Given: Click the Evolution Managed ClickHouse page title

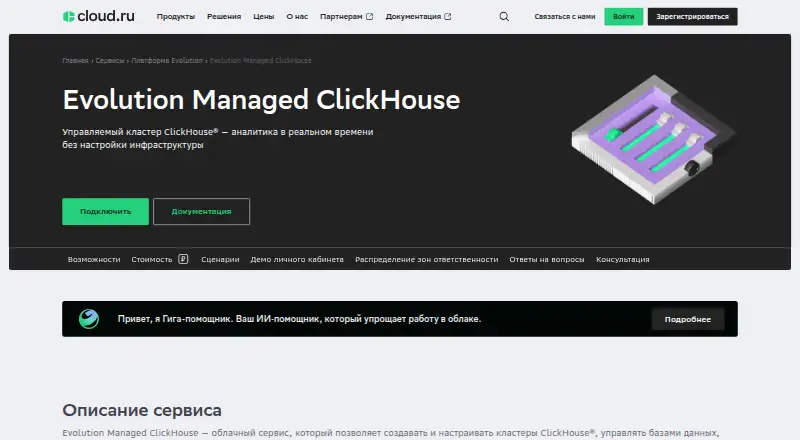Looking at the screenshot, I should click(261, 100).
